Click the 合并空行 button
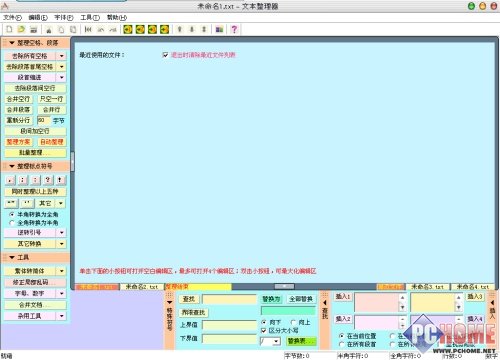Viewport: 500px width, 360px height. (19, 99)
